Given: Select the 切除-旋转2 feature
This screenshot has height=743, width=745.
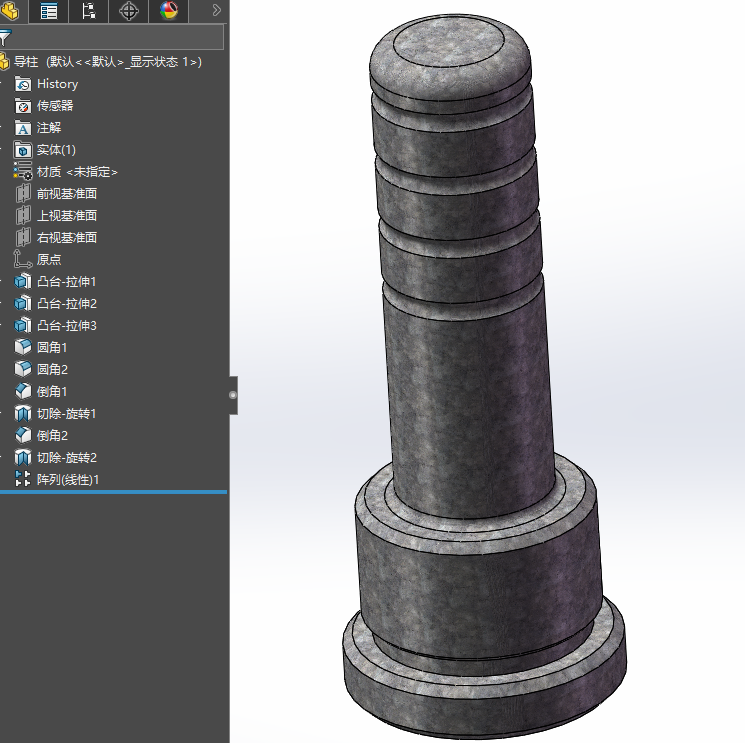Looking at the screenshot, I should pyautogui.click(x=67, y=457).
